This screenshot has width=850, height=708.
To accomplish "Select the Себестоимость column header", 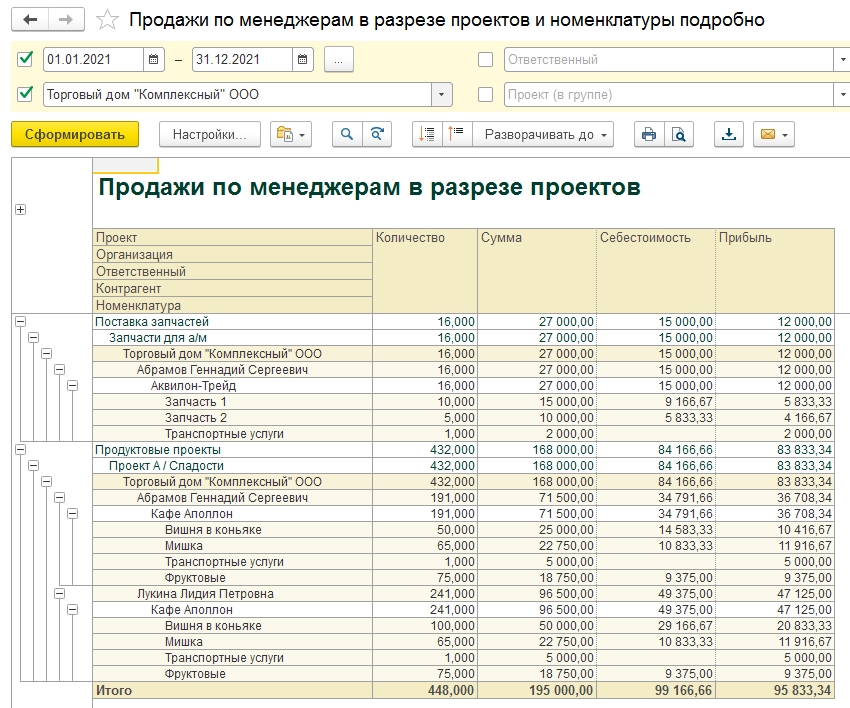I will point(656,271).
